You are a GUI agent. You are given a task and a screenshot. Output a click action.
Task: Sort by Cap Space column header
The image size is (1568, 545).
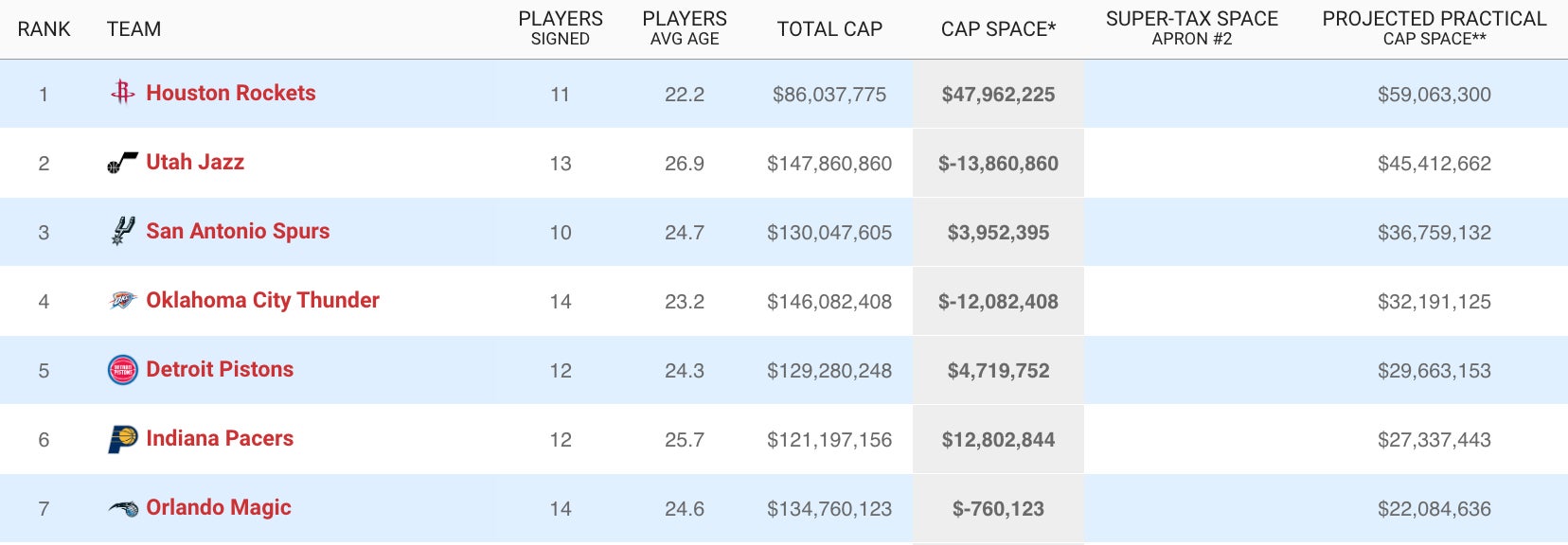[998, 29]
